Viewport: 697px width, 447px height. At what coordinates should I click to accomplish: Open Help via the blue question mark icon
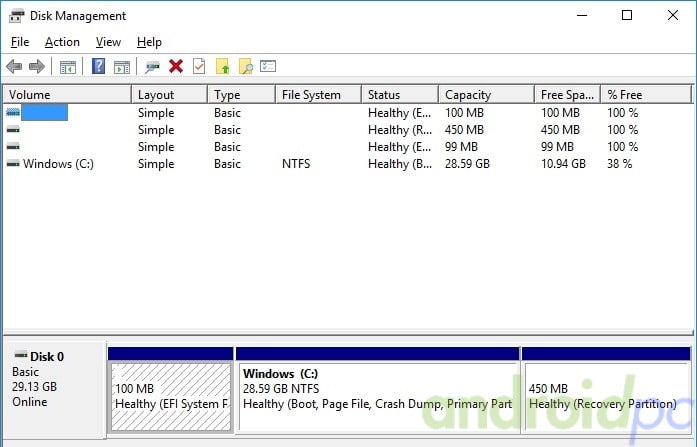98,66
